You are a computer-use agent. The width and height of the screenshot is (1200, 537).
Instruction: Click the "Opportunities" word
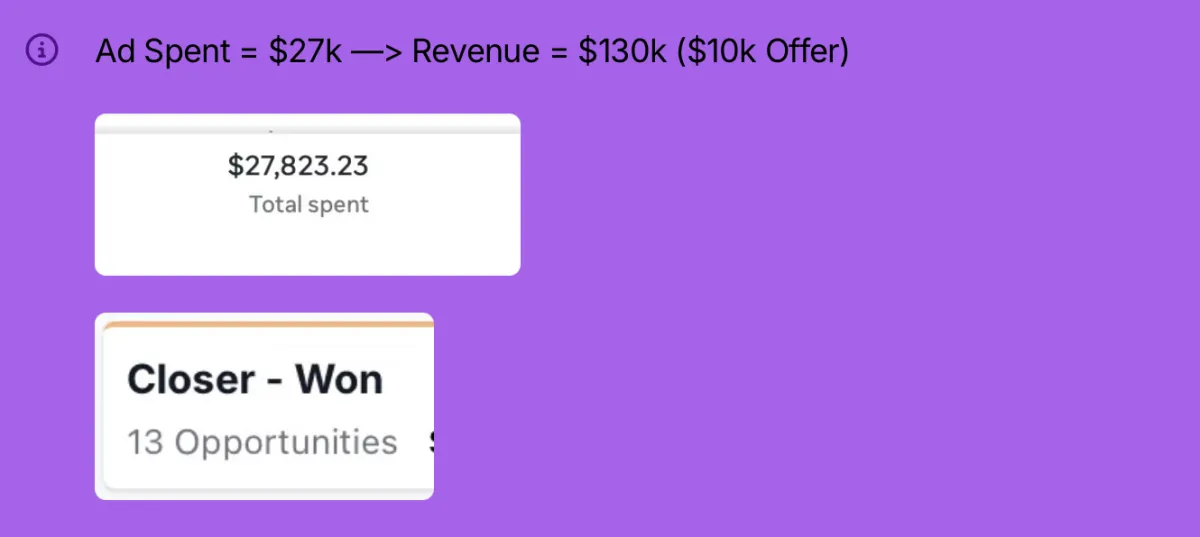click(286, 443)
